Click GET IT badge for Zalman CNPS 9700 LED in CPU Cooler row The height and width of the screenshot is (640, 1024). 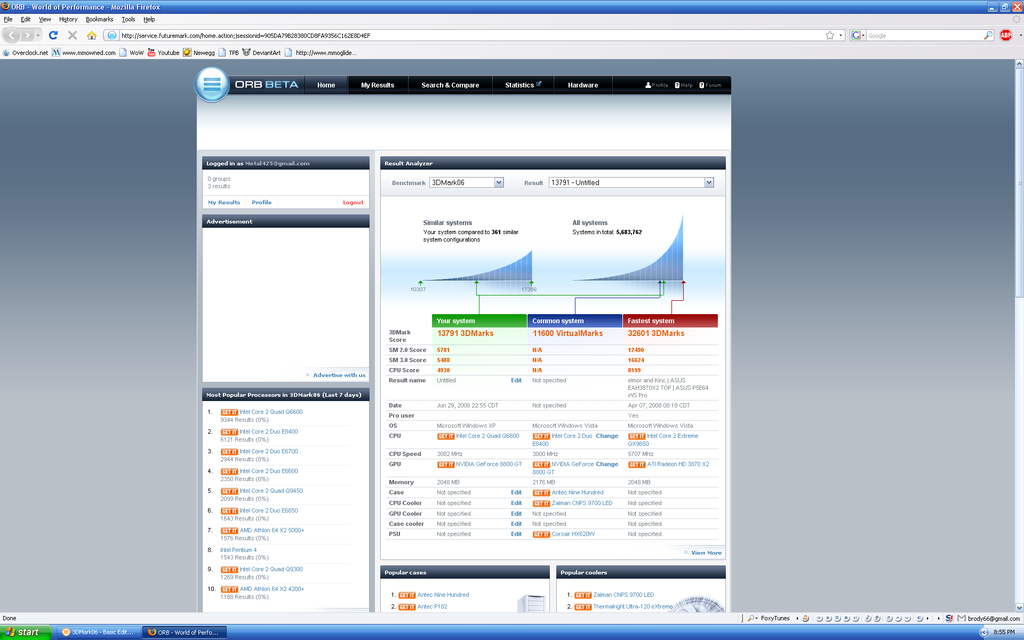(541, 504)
